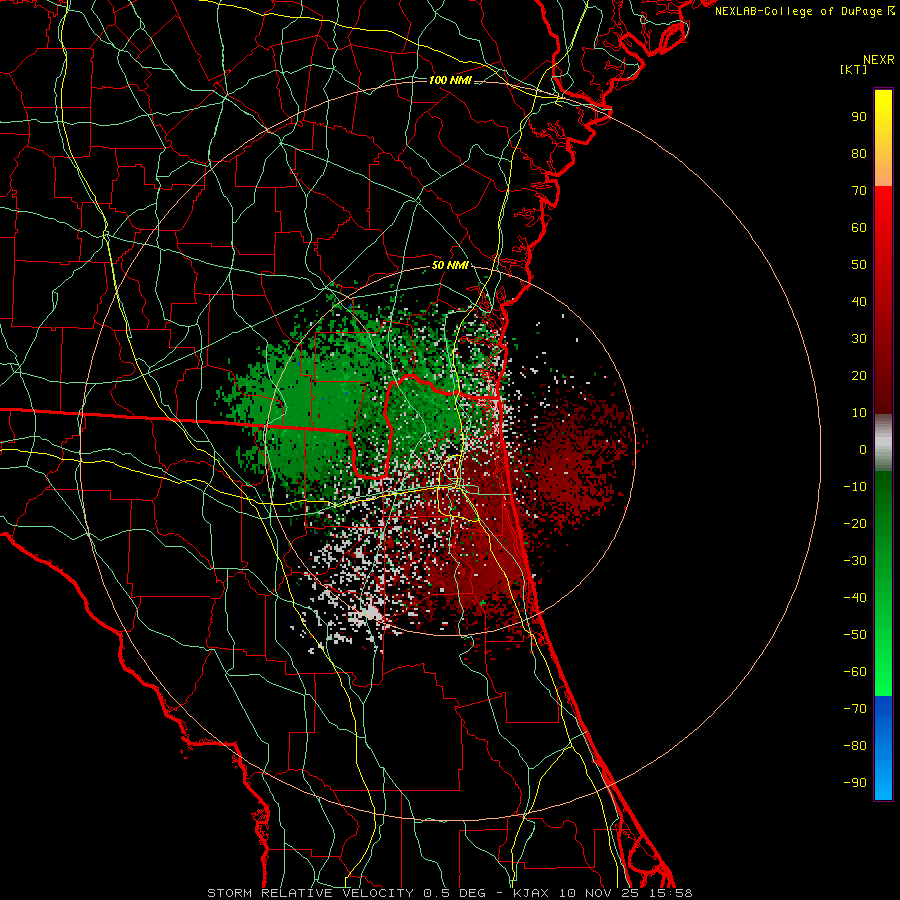900x900 pixels.
Task: Click the positive 40 value on the scale
Action: (859, 301)
